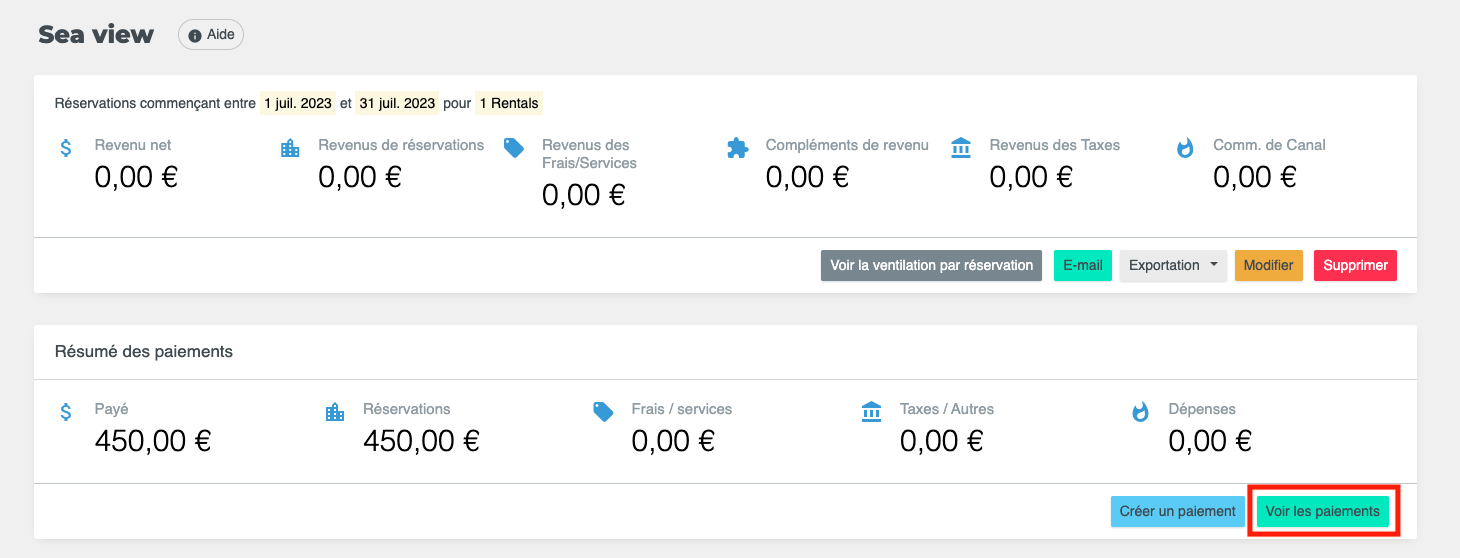Click the tag icon for Revenus des Frais/Services
The image size is (1460, 558).
pyautogui.click(x=514, y=148)
